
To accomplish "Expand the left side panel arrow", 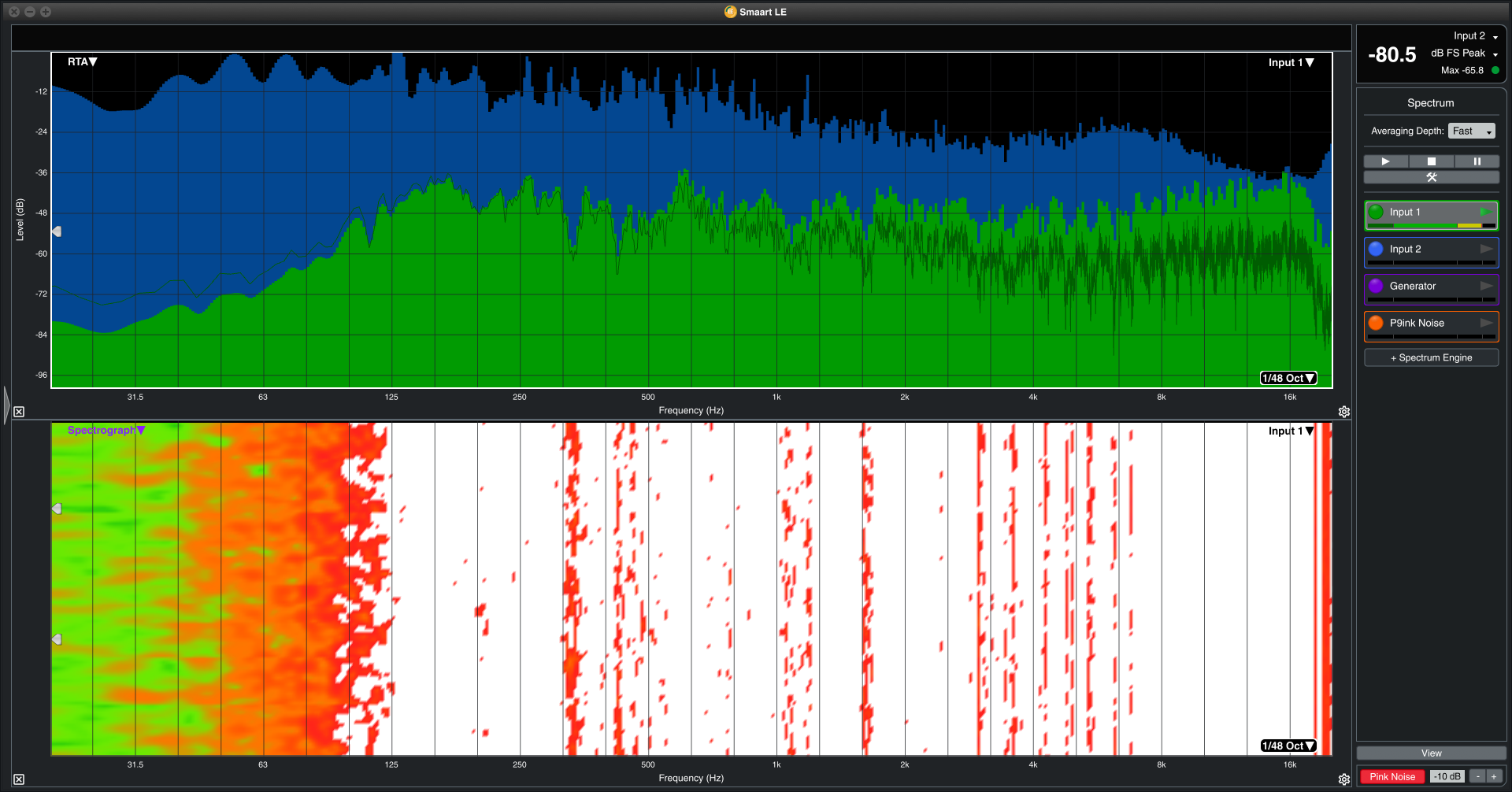I will point(6,405).
